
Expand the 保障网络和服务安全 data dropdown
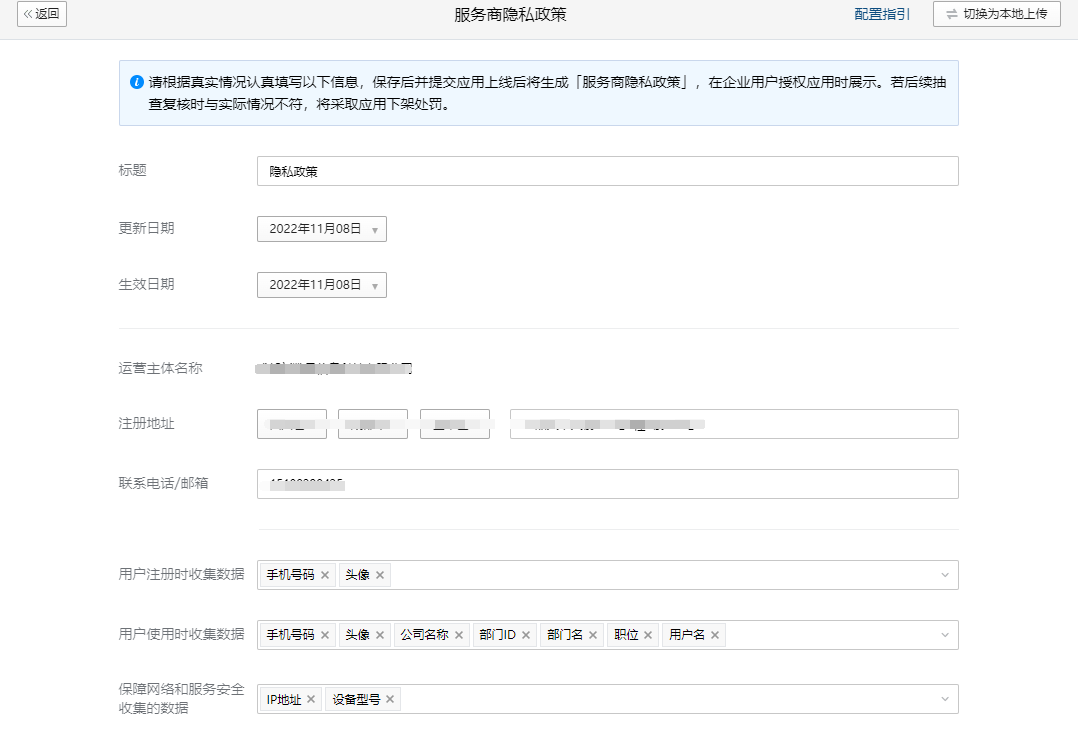pos(944,699)
